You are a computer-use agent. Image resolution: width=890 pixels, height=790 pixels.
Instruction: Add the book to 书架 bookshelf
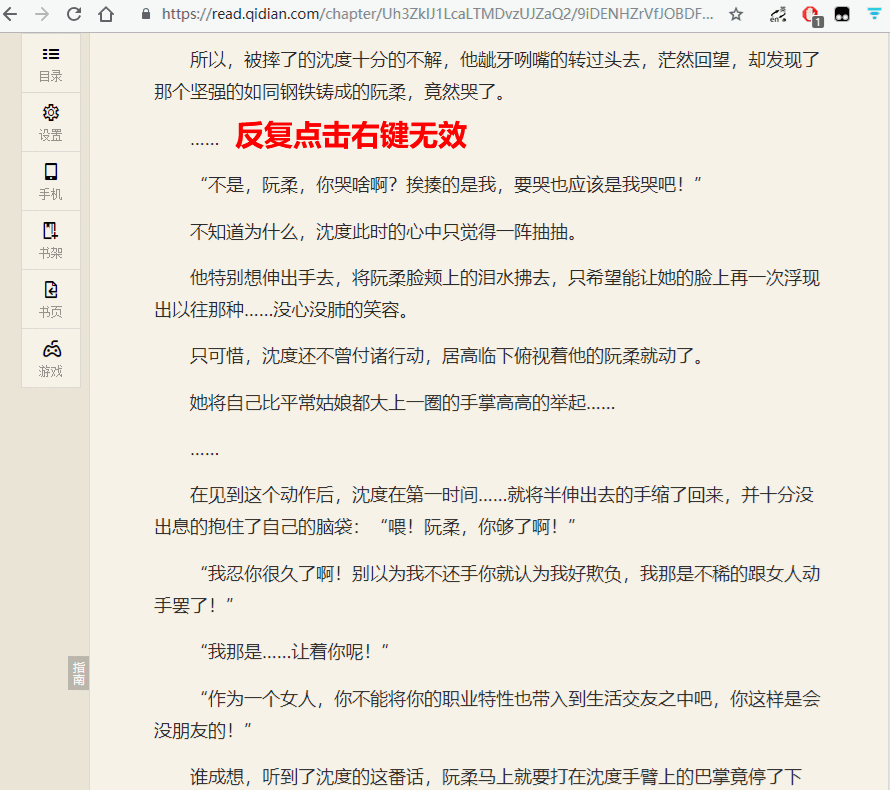[51, 241]
